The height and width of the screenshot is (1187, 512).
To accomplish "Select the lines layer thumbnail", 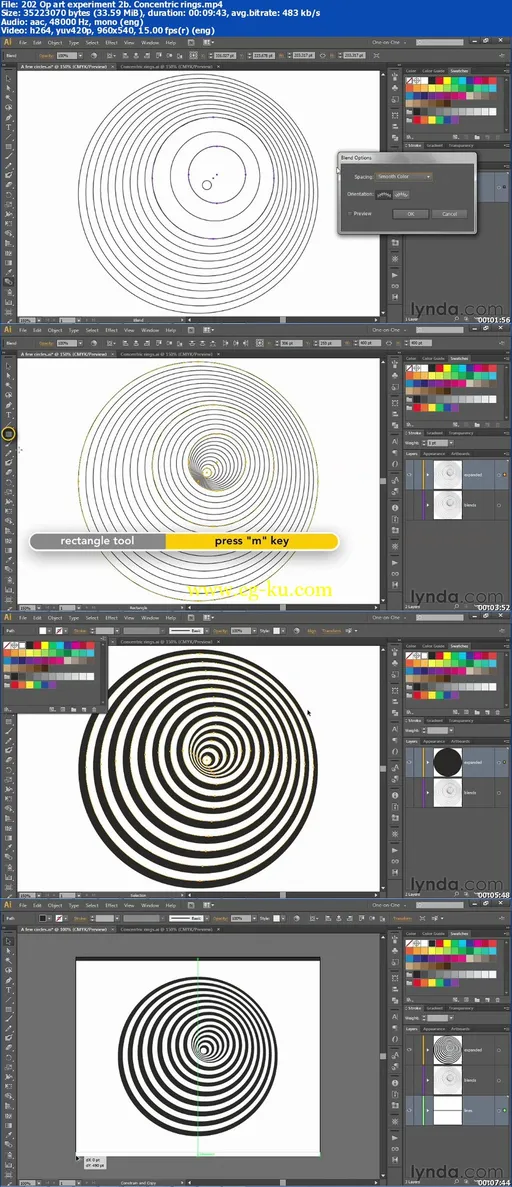I will [448, 1110].
